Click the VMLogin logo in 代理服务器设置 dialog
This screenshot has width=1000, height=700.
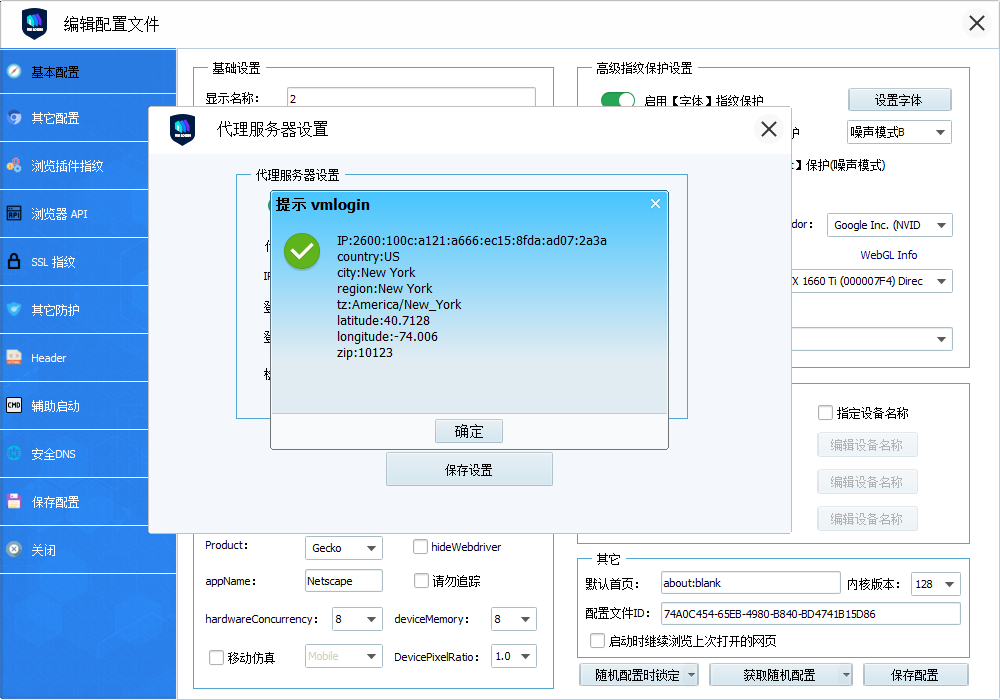(182, 129)
